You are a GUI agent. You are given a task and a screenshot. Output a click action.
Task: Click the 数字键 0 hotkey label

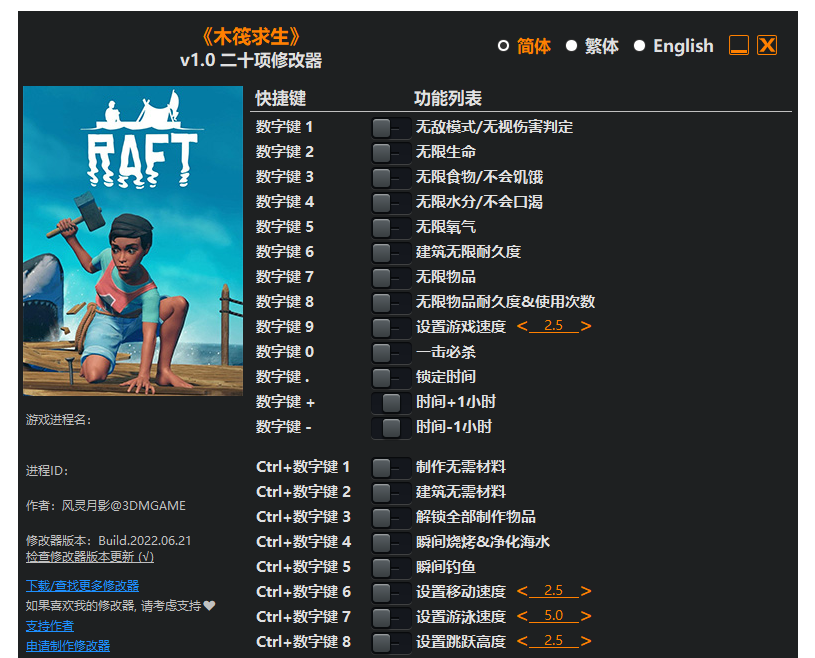(285, 352)
